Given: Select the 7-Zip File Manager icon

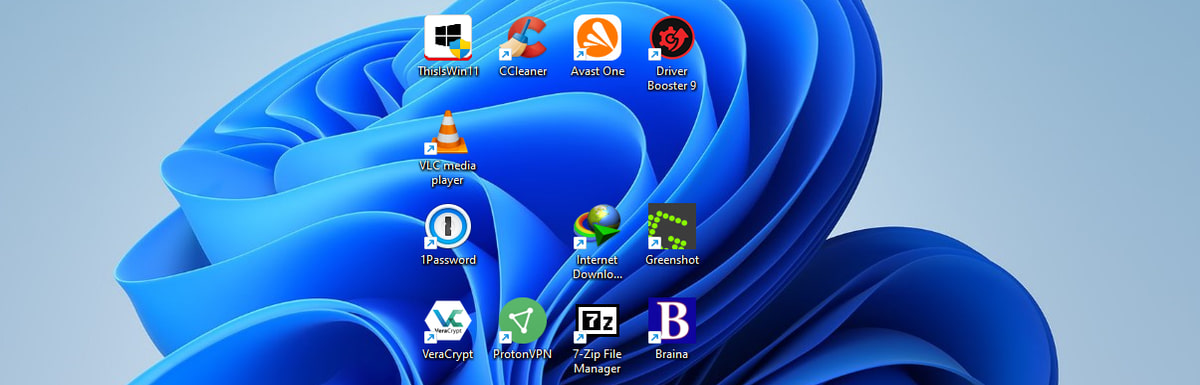Looking at the screenshot, I should coord(598,321).
